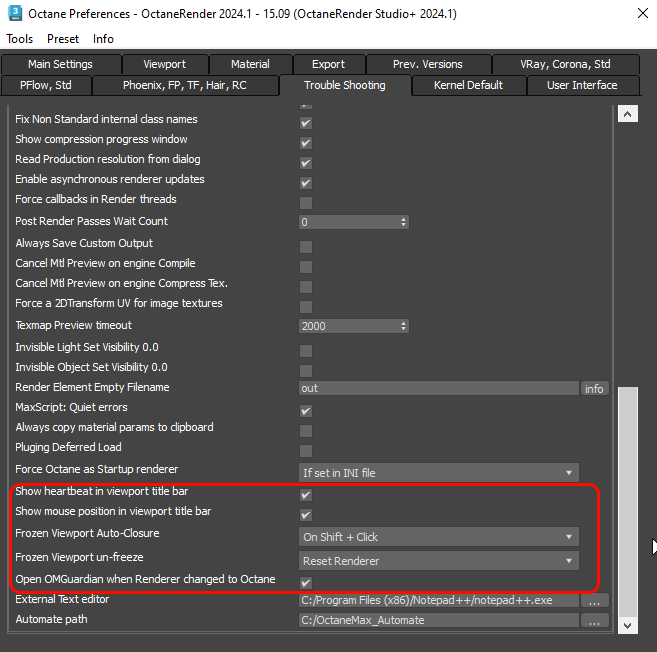Enable Force callbacks in Render threads

306,202
